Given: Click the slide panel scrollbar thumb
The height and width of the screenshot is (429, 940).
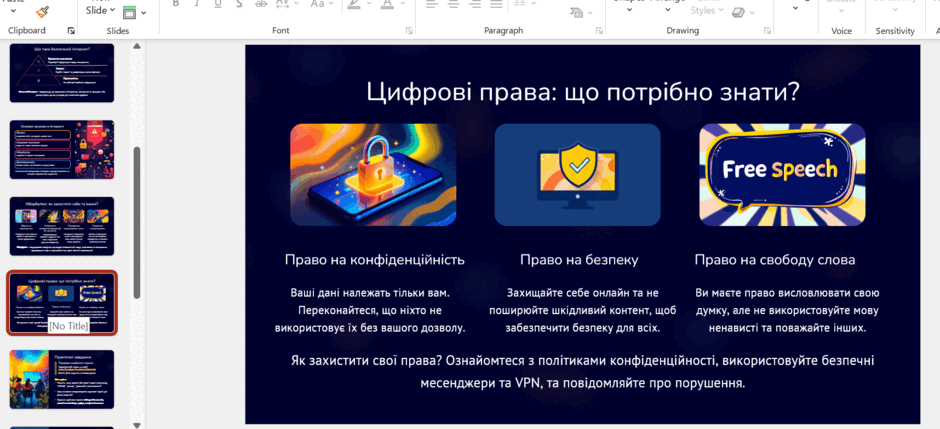Looking at the screenshot, I should 137,222.
